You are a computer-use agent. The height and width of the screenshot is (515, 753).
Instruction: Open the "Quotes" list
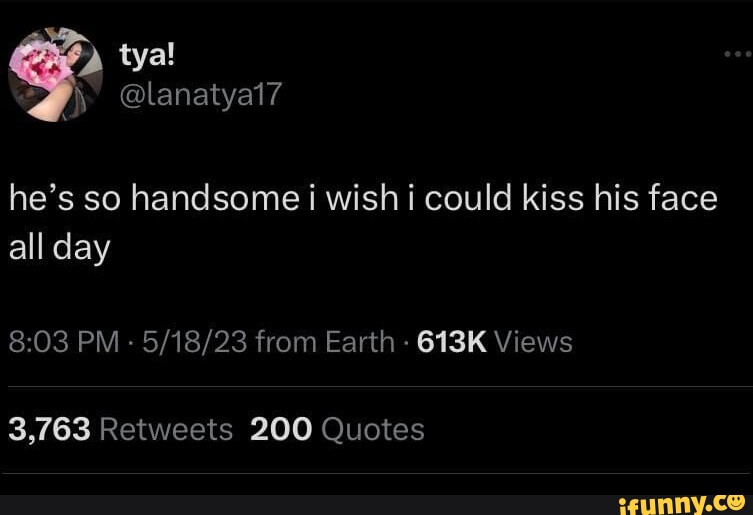pyautogui.click(x=374, y=429)
